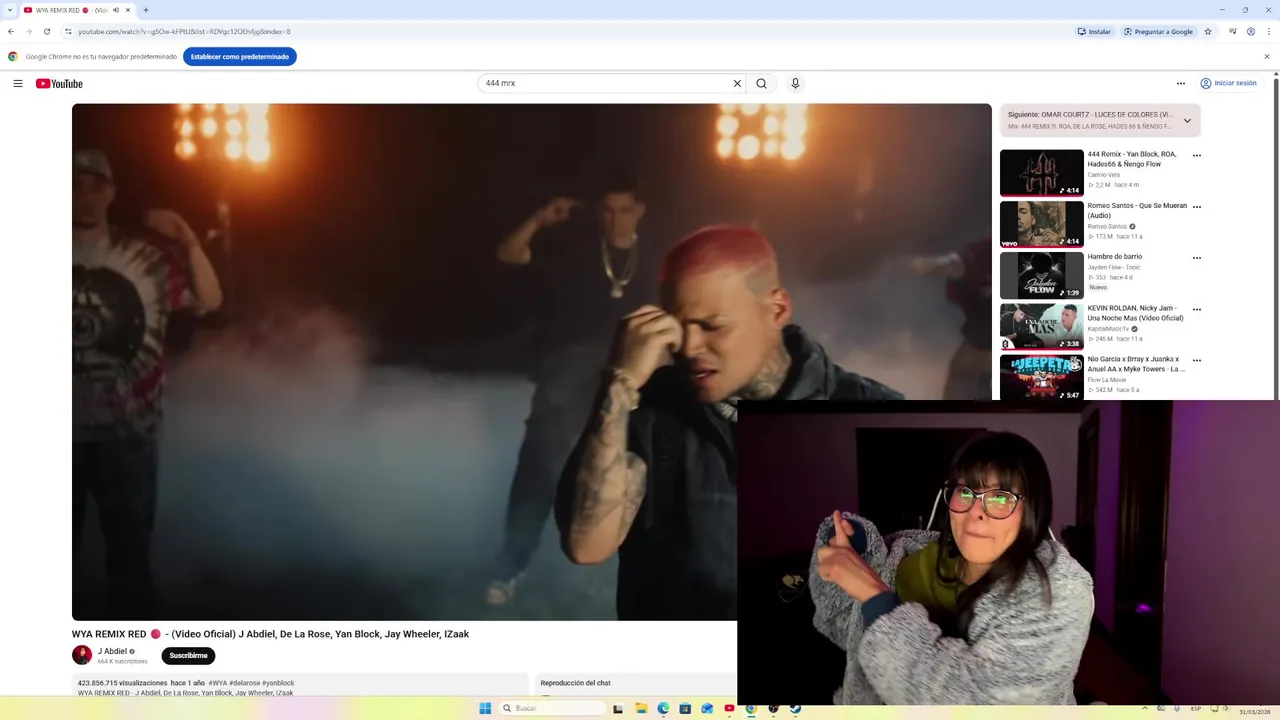Open options menu for Nio Garcia video

coord(1197,360)
